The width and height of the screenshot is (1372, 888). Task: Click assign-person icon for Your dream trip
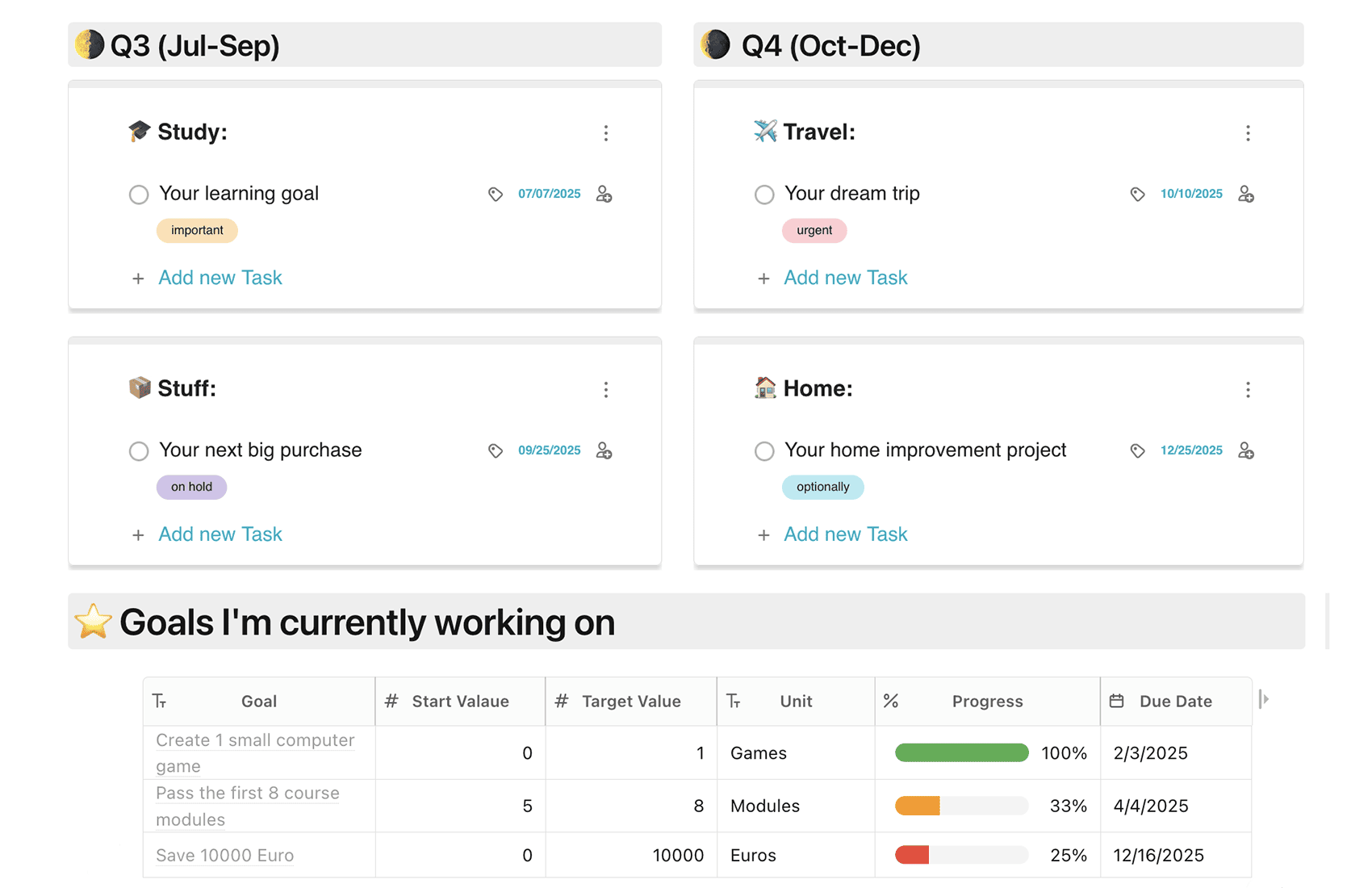pyautogui.click(x=1246, y=194)
